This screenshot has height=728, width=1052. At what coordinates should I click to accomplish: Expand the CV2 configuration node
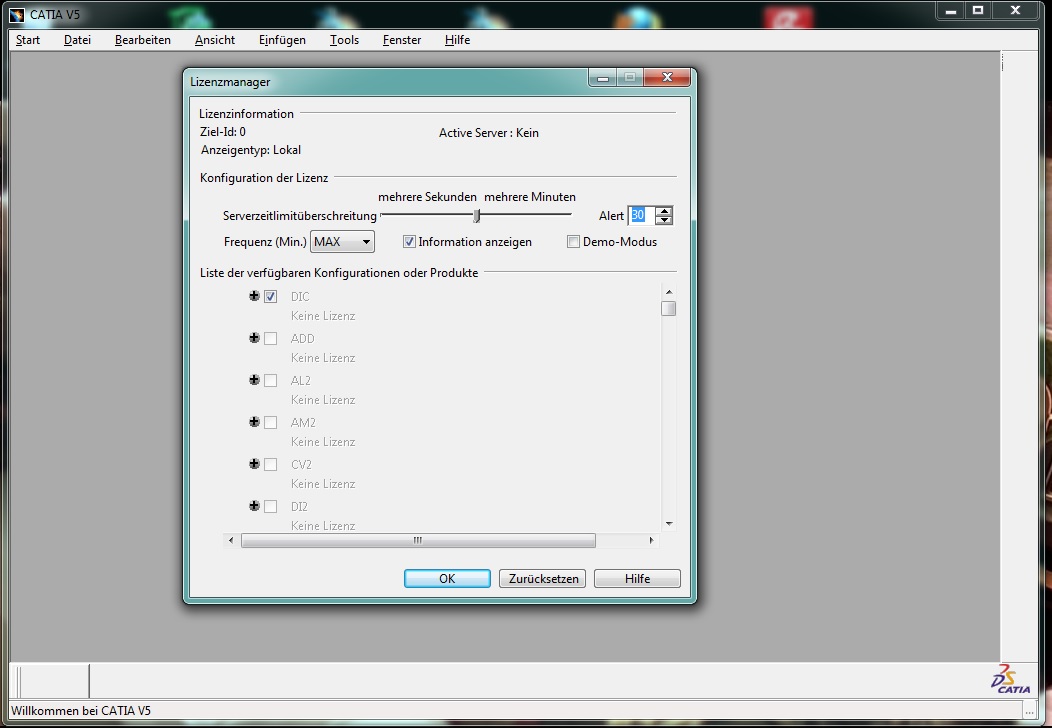point(254,464)
